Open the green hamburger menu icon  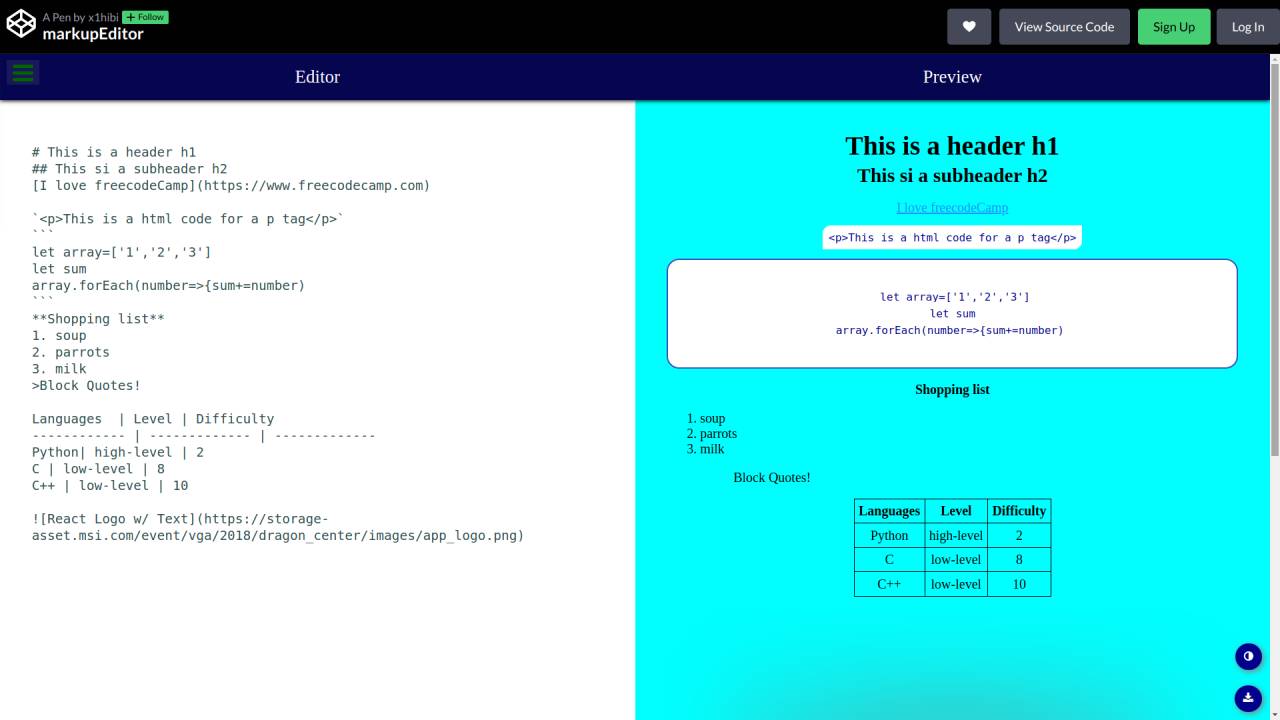(x=22, y=72)
